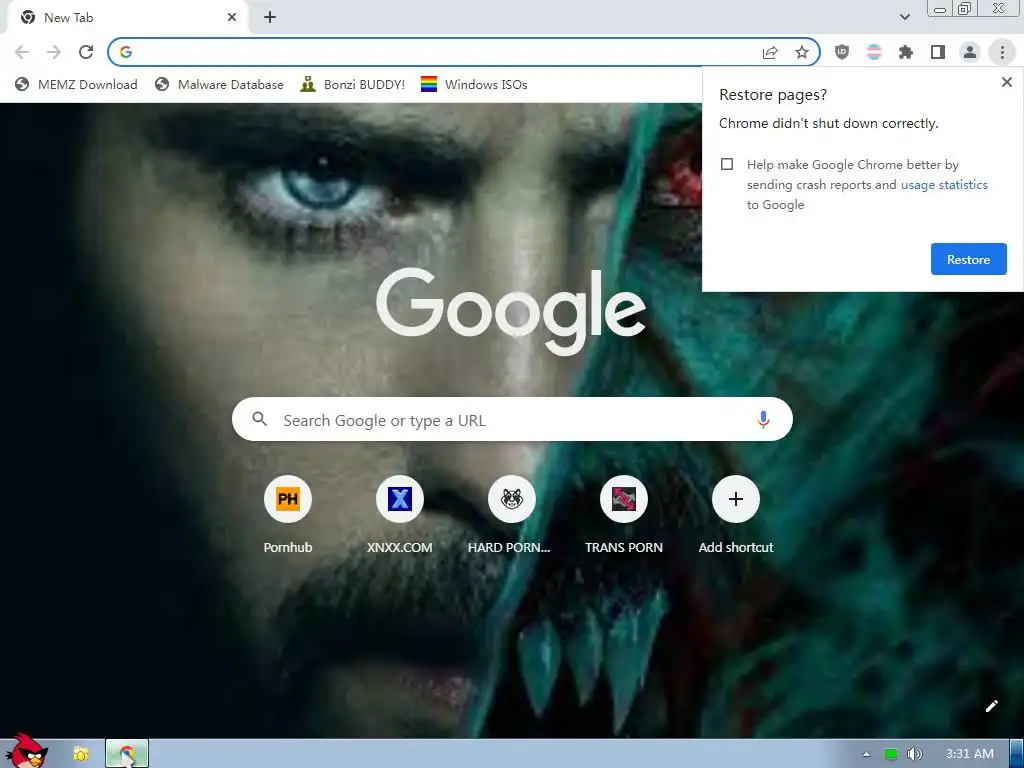Image resolution: width=1024 pixels, height=768 pixels.
Task: Open the pinned folder taskbar icon
Action: point(80,754)
